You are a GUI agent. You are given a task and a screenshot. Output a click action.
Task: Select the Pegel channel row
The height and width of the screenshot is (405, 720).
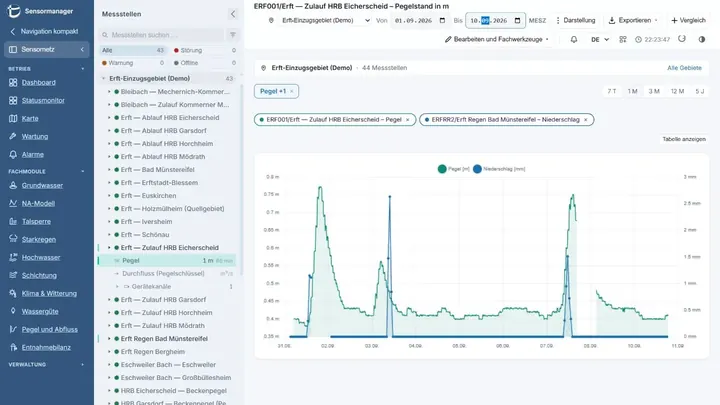167,260
